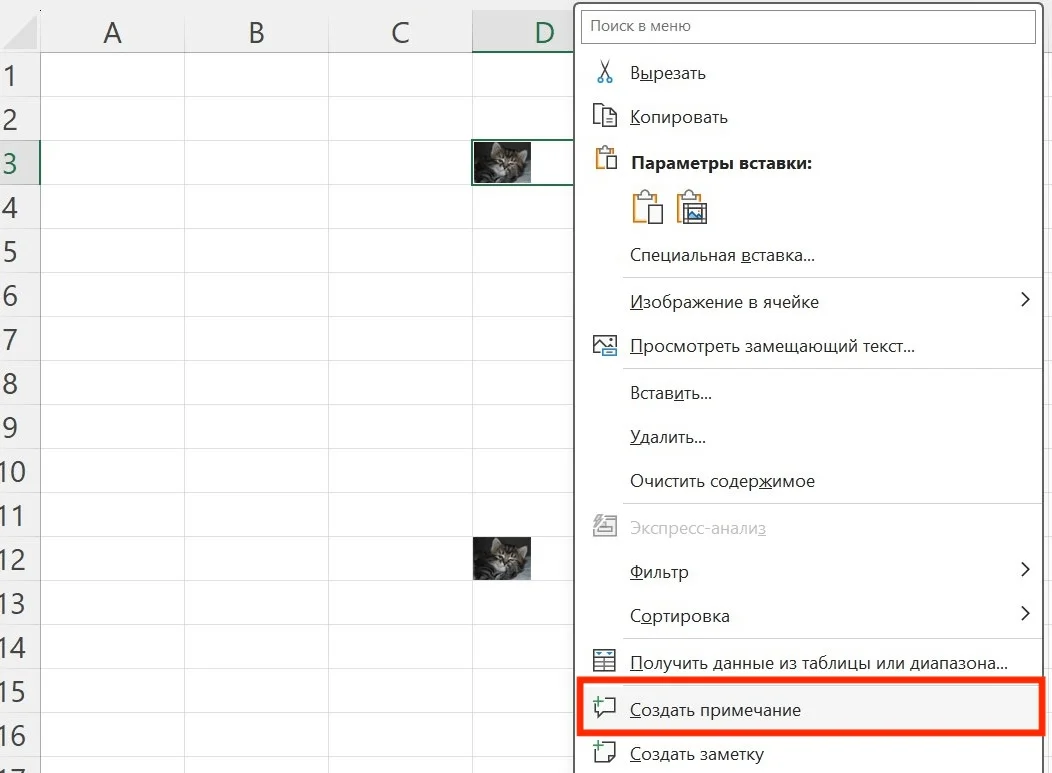Screen dimensions: 1052x773
Task: Choose Специальная вставка from the menu
Action: (x=722, y=255)
